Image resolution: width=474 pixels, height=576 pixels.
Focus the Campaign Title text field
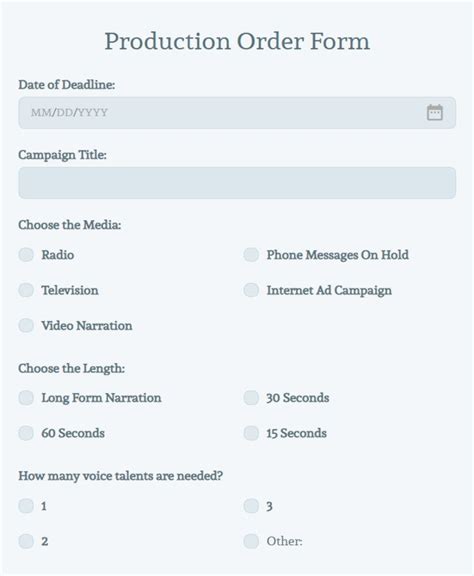(x=237, y=183)
